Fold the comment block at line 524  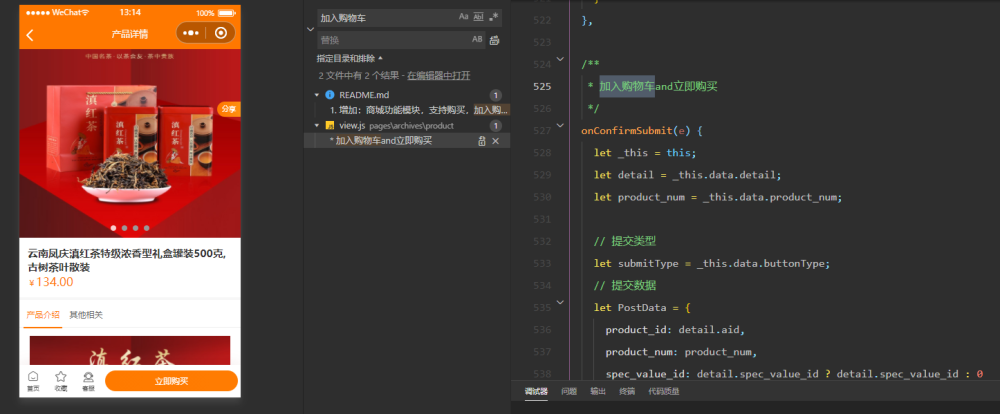[x=560, y=59]
